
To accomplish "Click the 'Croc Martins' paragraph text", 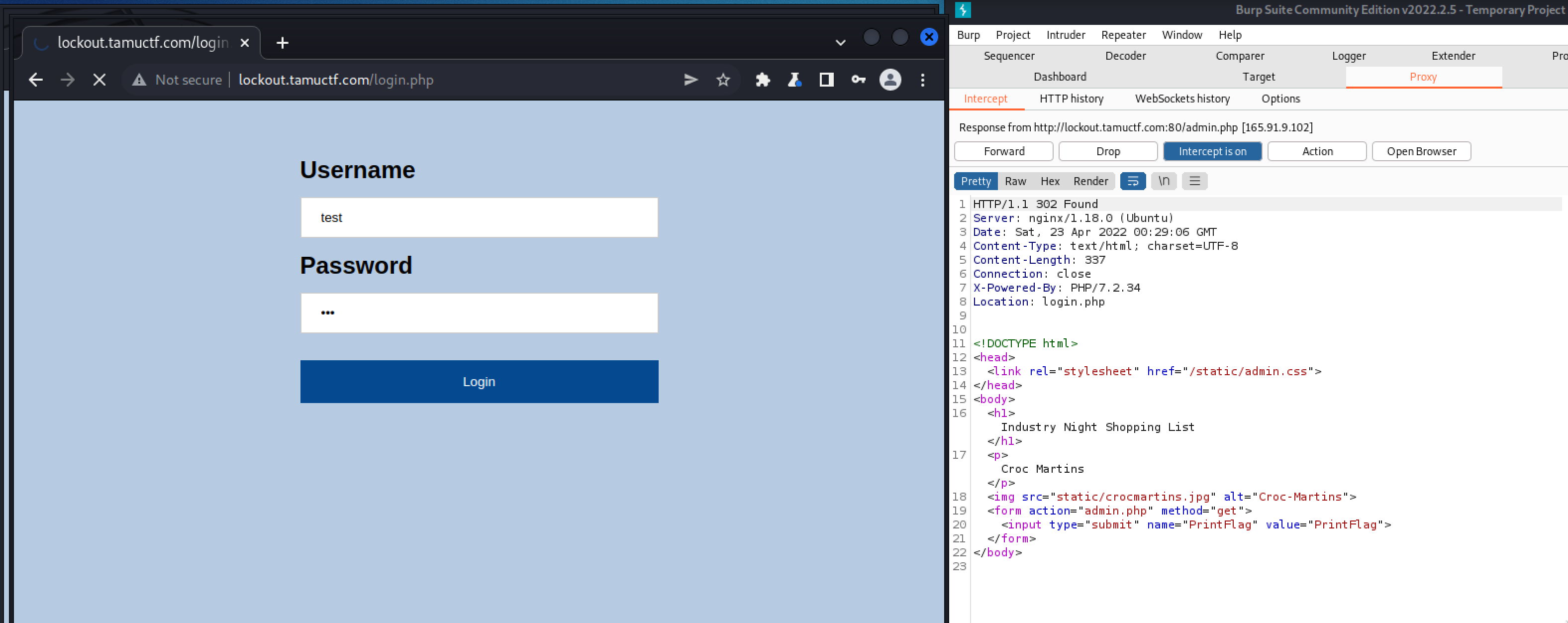I will click(x=1042, y=469).
